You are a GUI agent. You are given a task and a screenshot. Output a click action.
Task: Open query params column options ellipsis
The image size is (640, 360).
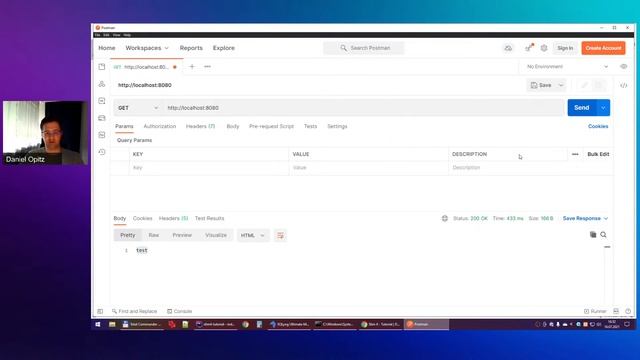(575, 154)
